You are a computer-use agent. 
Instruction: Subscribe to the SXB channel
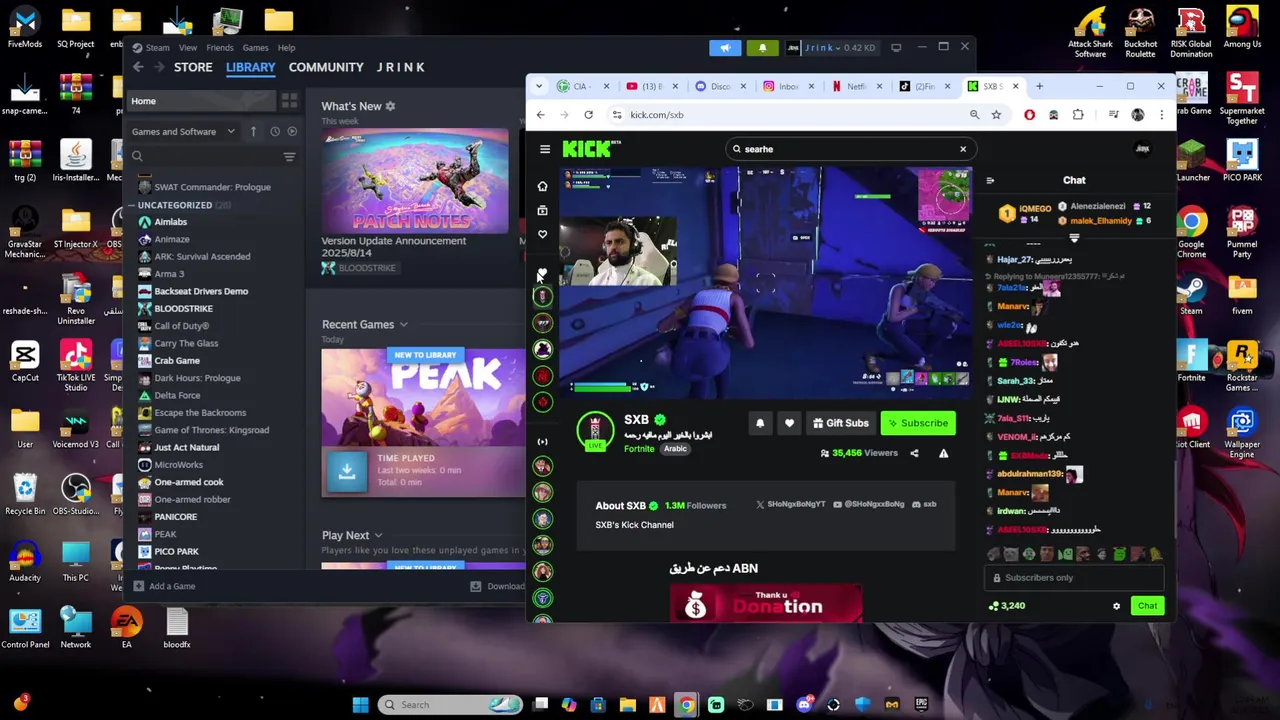pyautogui.click(x=918, y=423)
